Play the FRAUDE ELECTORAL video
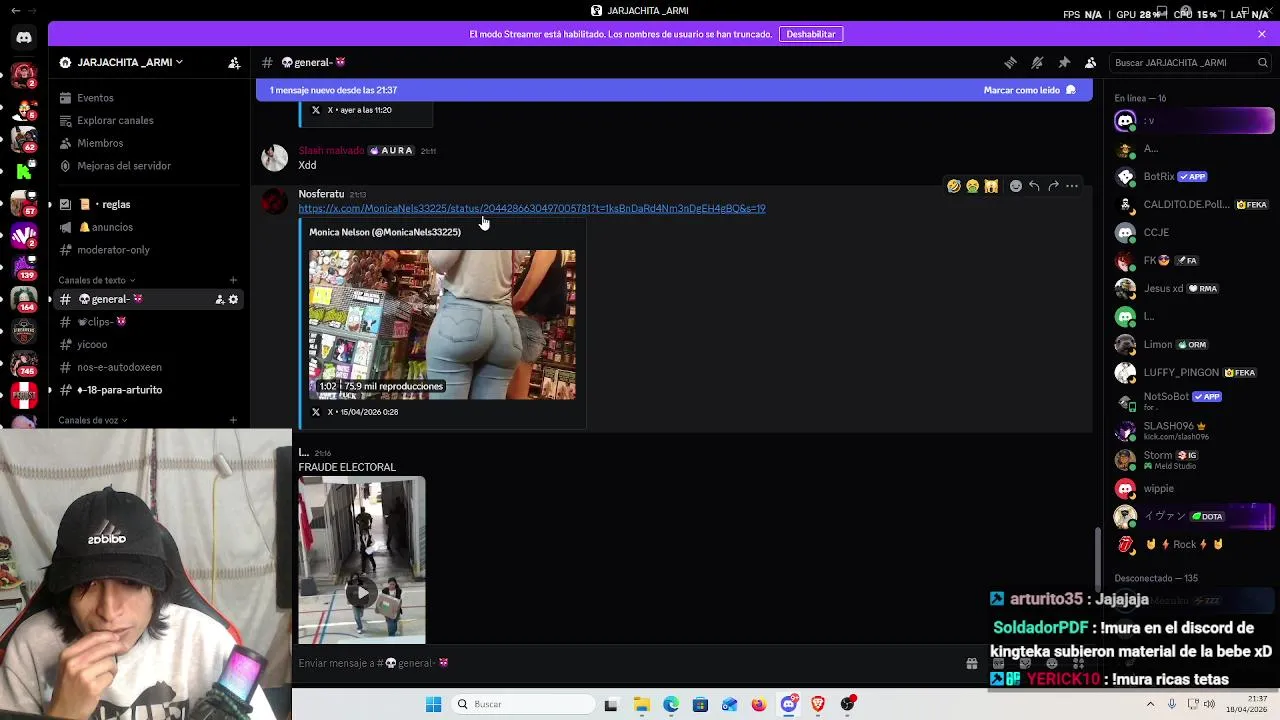This screenshot has height=720, width=1280. tap(361, 592)
